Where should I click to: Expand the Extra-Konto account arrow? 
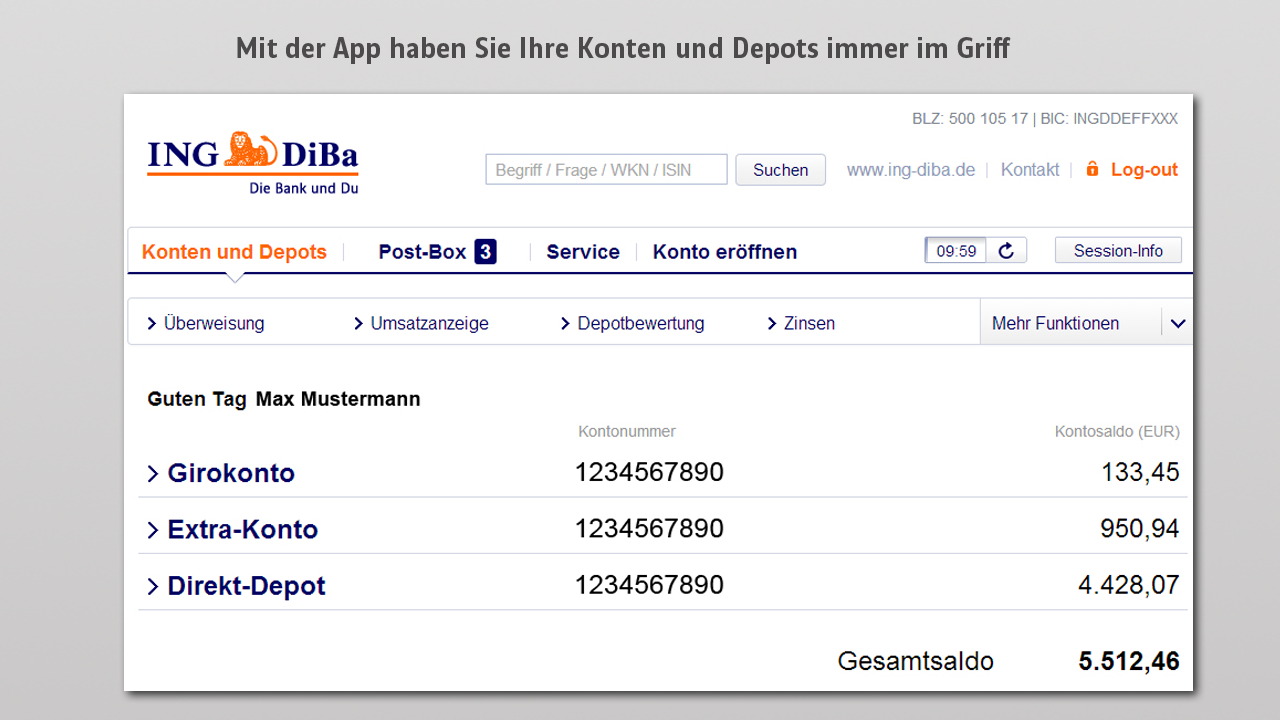coord(153,530)
